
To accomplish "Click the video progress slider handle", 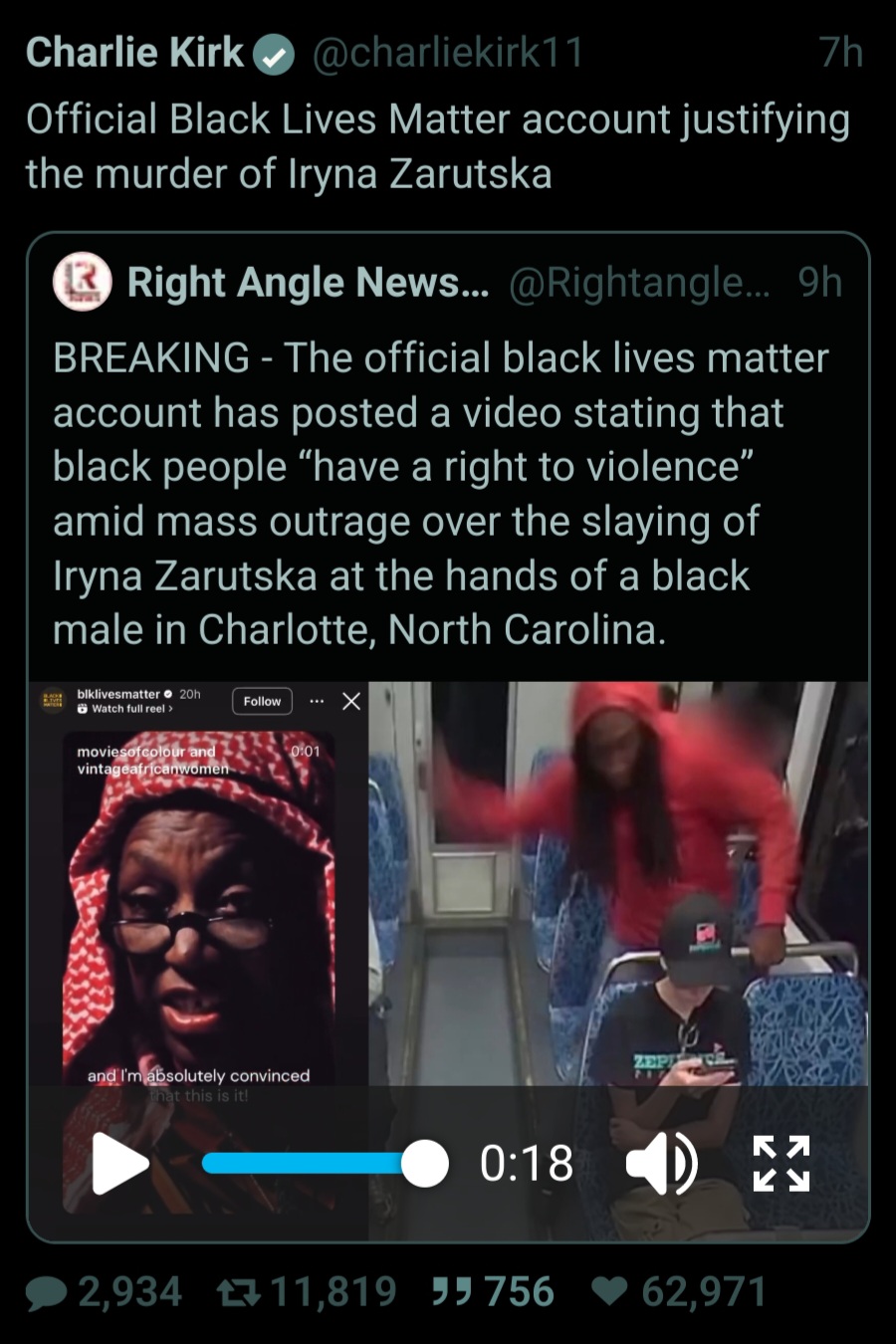I will 425,1163.
